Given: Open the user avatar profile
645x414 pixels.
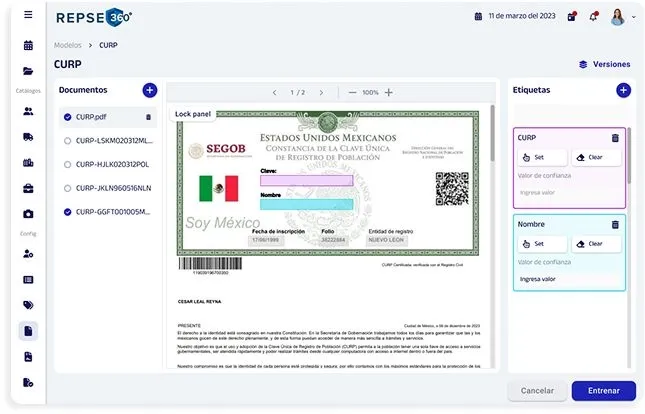Looking at the screenshot, I should pyautogui.click(x=617, y=17).
